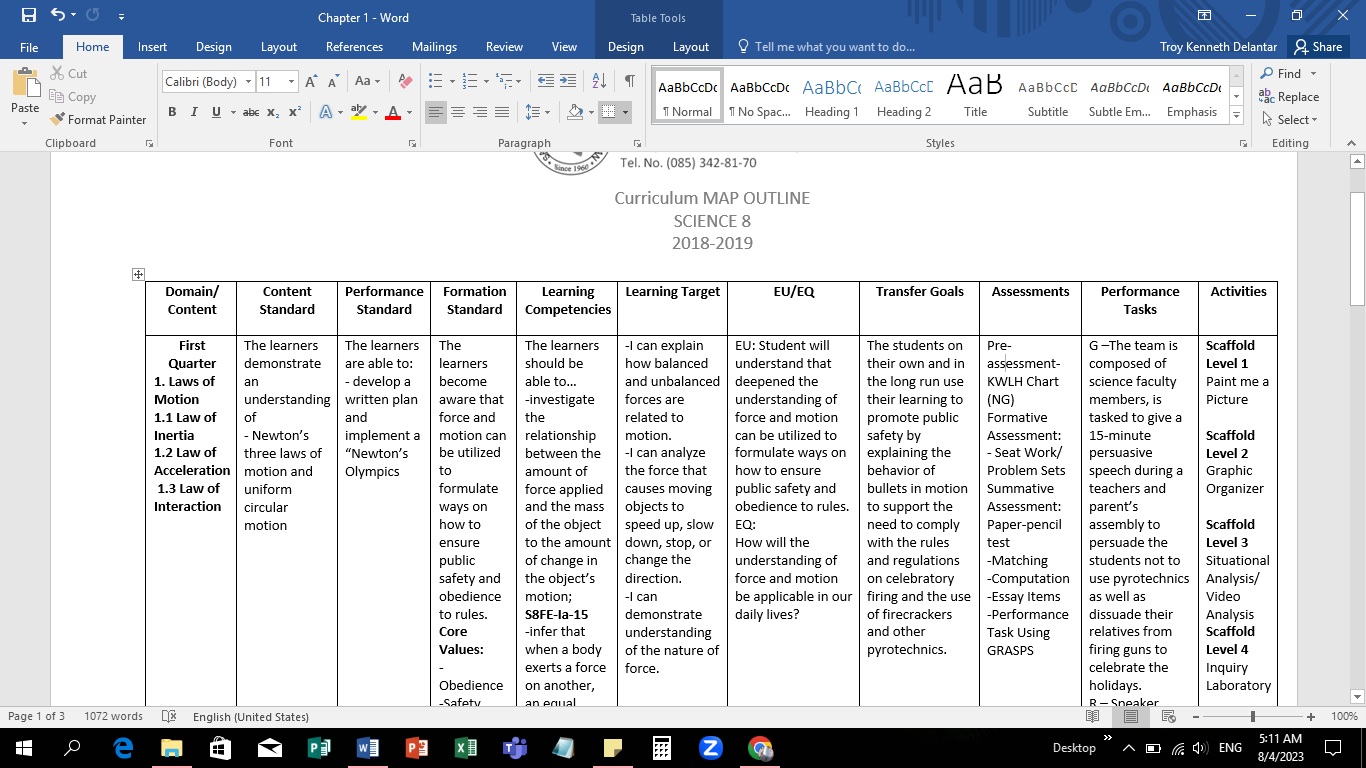Increase the paragraph indent
The width and height of the screenshot is (1366, 768).
[x=567, y=81]
